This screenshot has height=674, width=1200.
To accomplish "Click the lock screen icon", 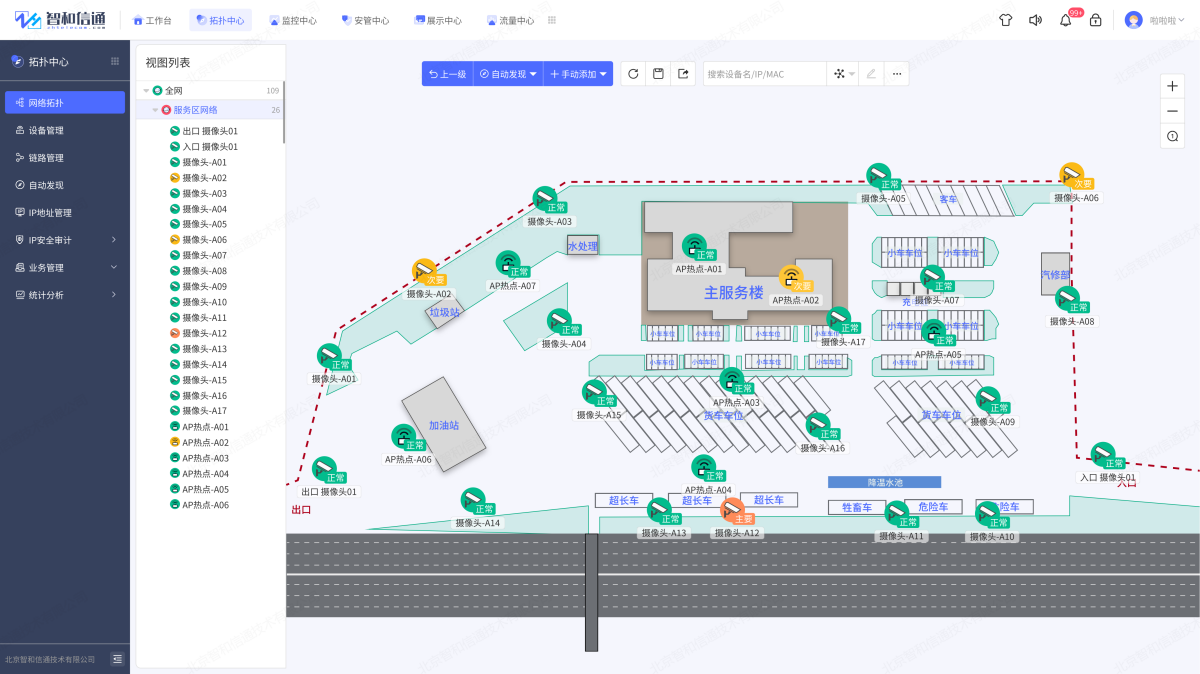I will click(x=1095, y=20).
